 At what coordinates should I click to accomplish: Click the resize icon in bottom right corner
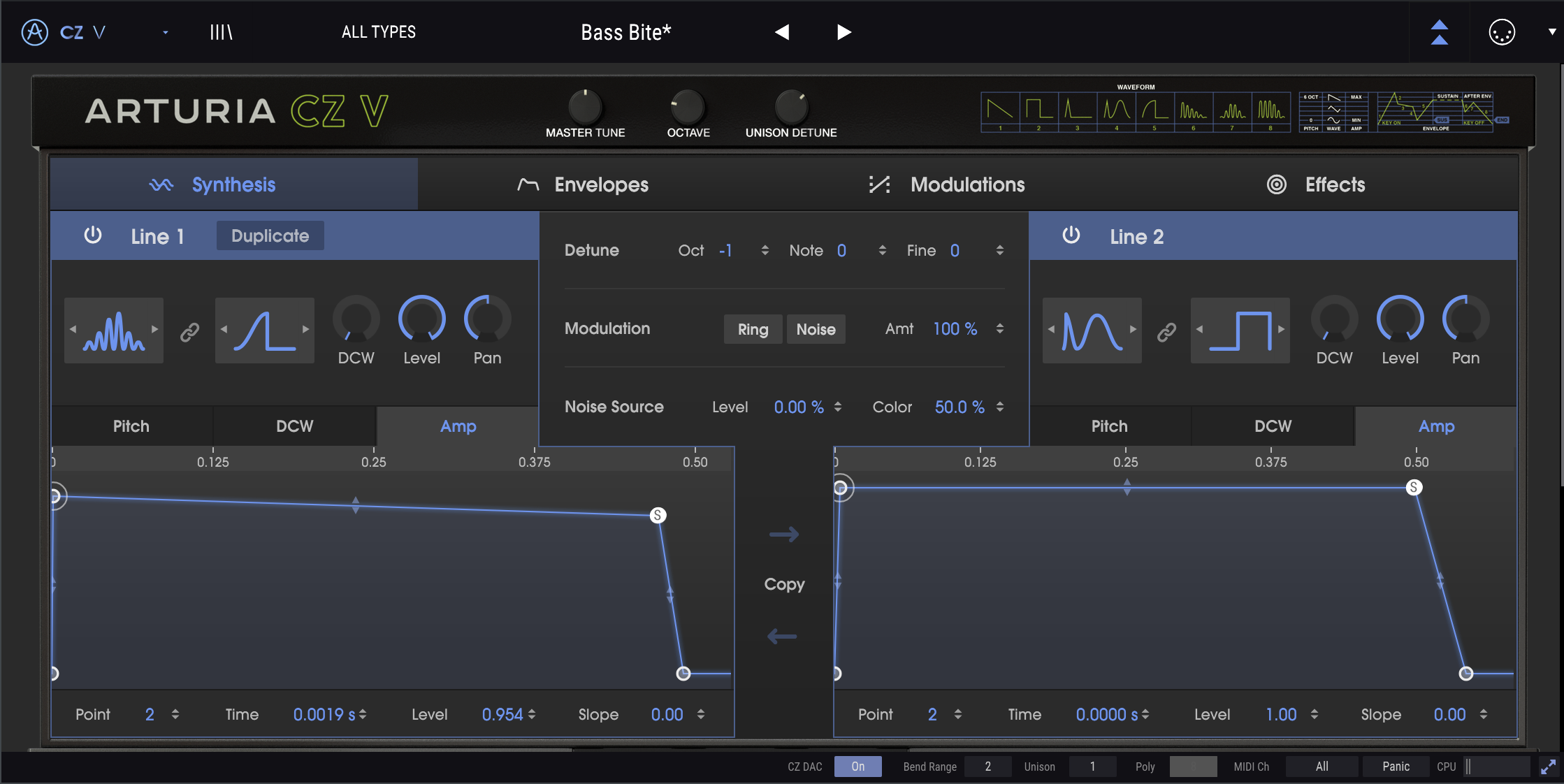(x=1548, y=767)
